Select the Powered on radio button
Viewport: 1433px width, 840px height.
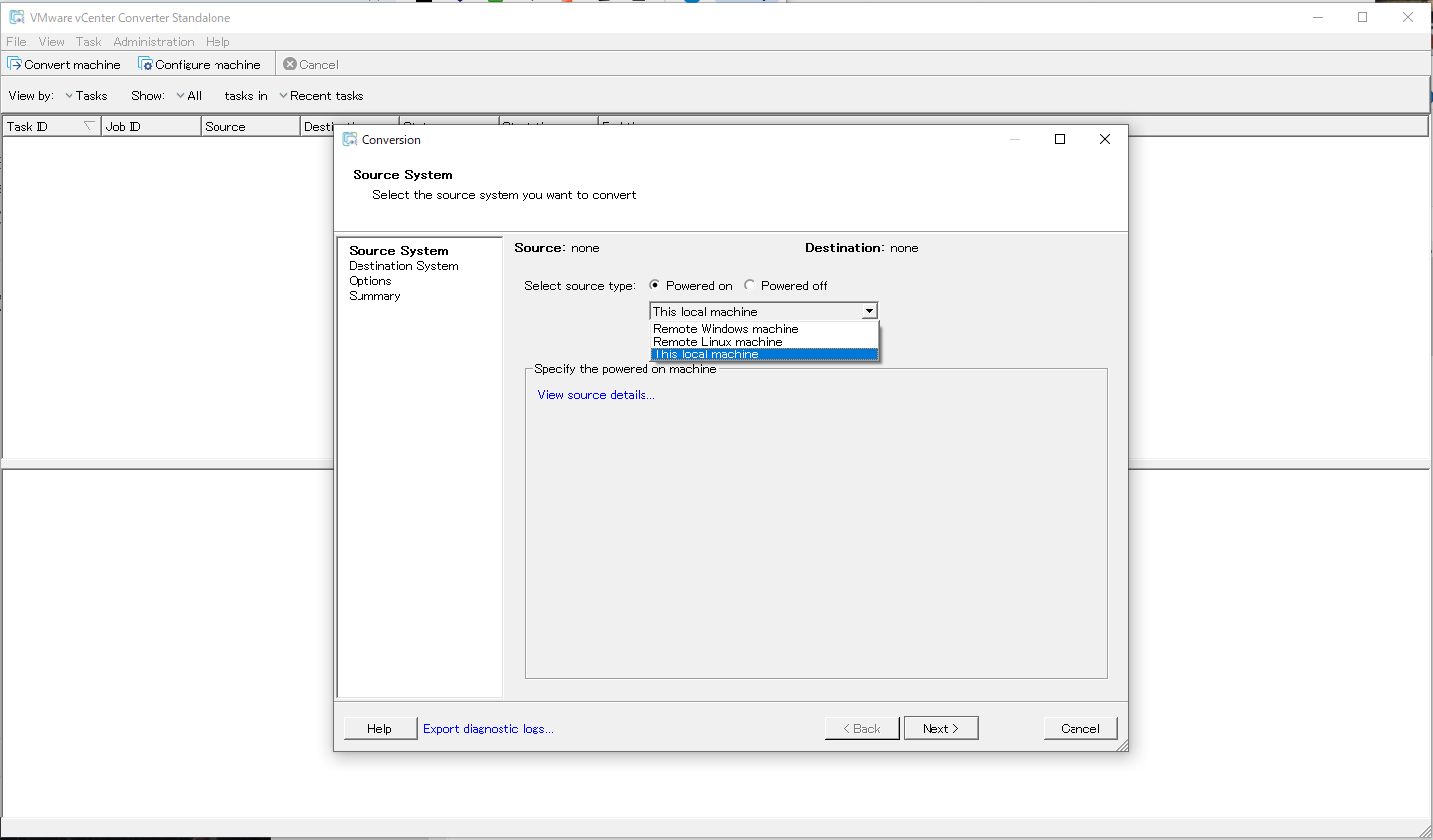[654, 285]
